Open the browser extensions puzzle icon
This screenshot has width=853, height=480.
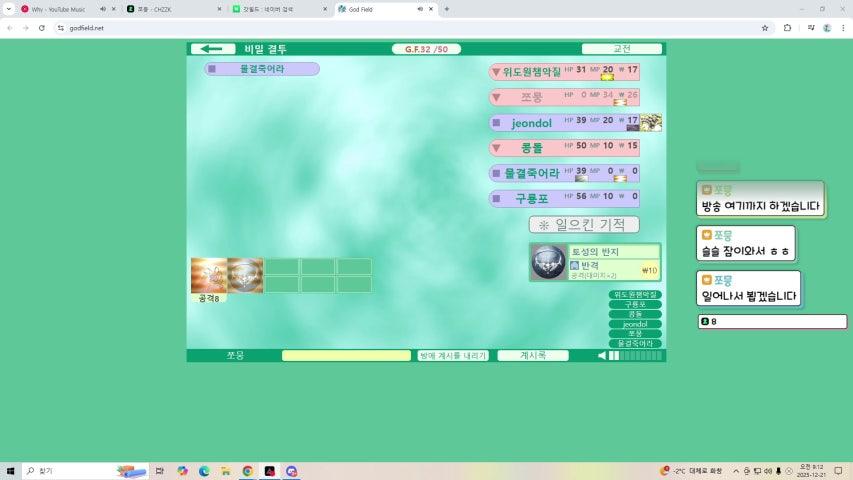tap(788, 28)
